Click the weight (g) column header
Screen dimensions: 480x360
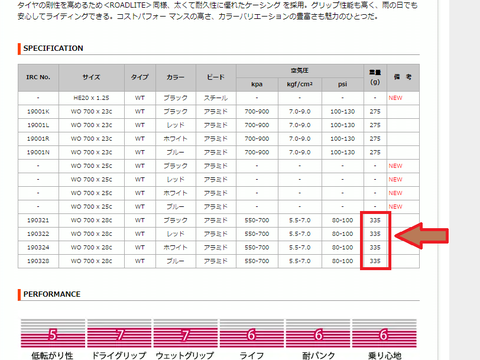point(375,77)
